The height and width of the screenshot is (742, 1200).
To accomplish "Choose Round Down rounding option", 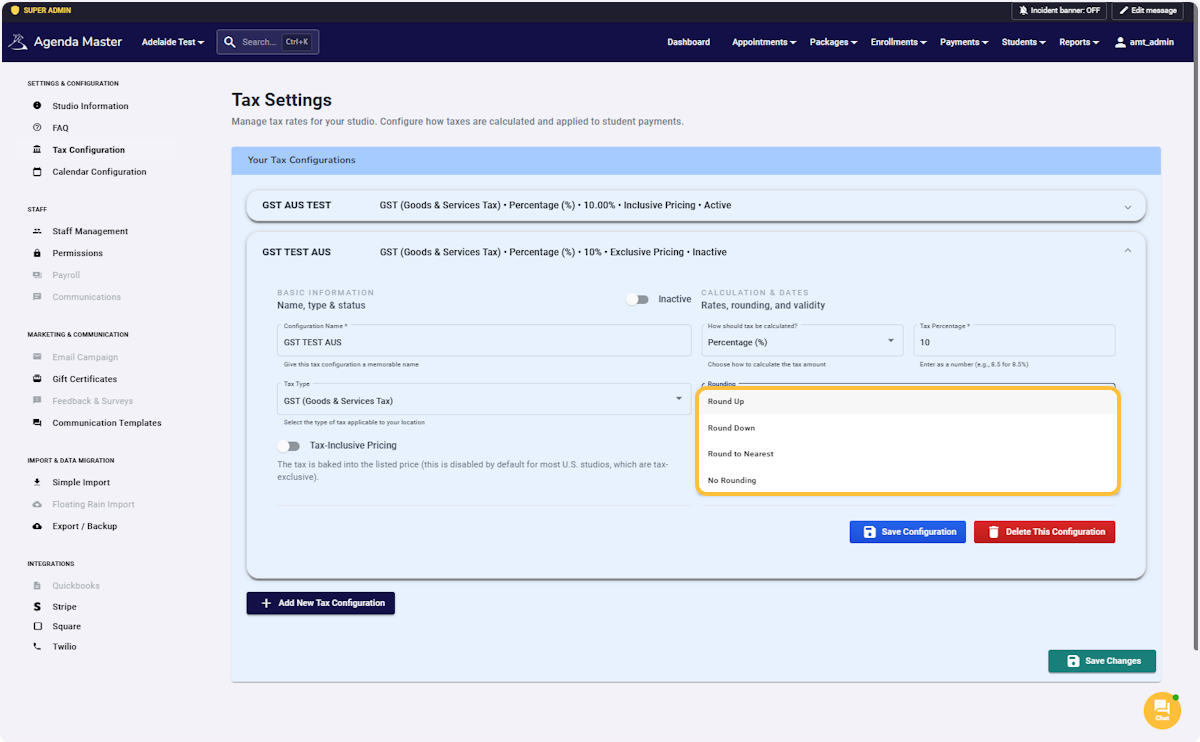I will coord(908,428).
